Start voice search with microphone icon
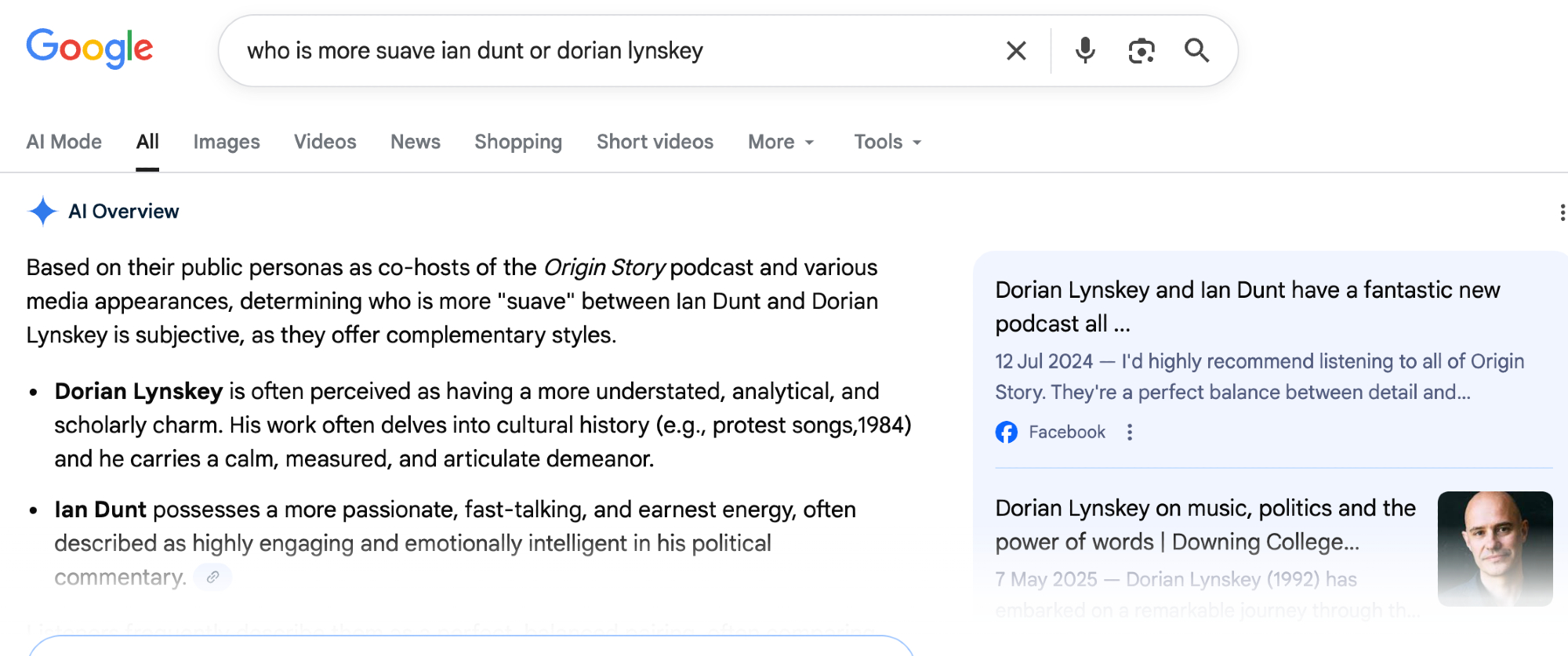Image resolution: width=1568 pixels, height=656 pixels. pos(1085,51)
